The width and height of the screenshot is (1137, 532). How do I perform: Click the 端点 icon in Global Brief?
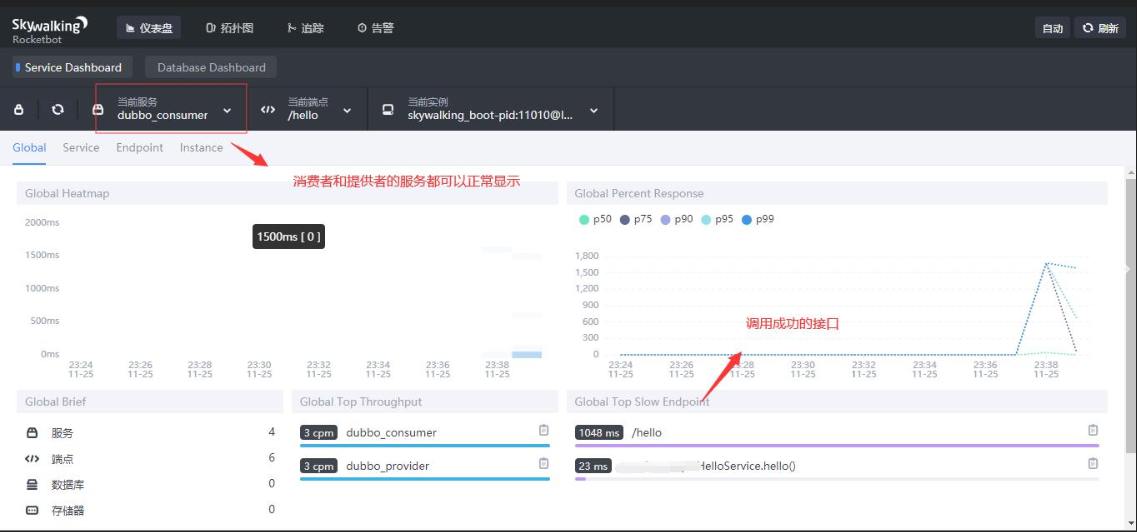(x=32, y=459)
